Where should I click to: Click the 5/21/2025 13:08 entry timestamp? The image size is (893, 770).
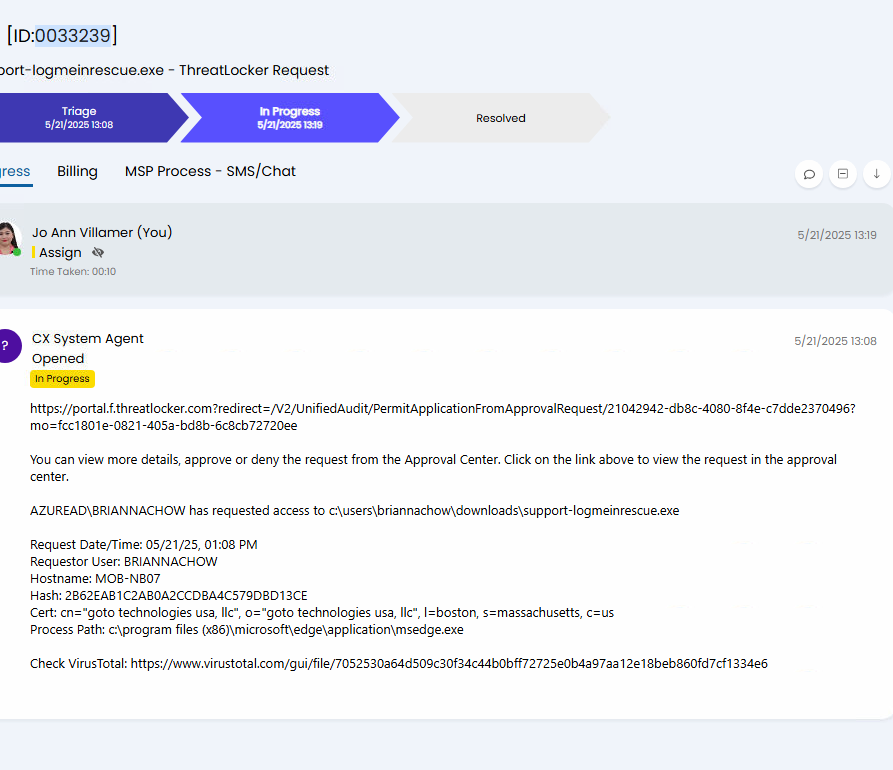click(x=835, y=341)
